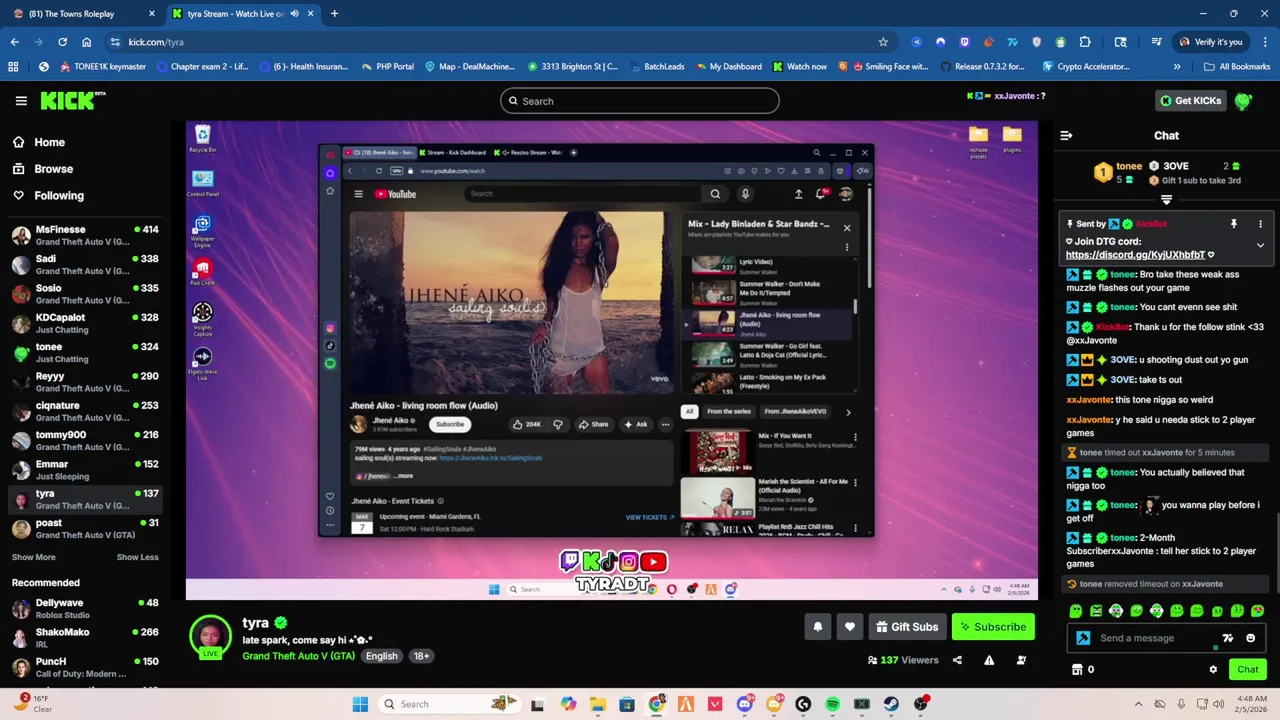1280x720 pixels.
Task: Bookmark this page with the star
Action: (883, 42)
